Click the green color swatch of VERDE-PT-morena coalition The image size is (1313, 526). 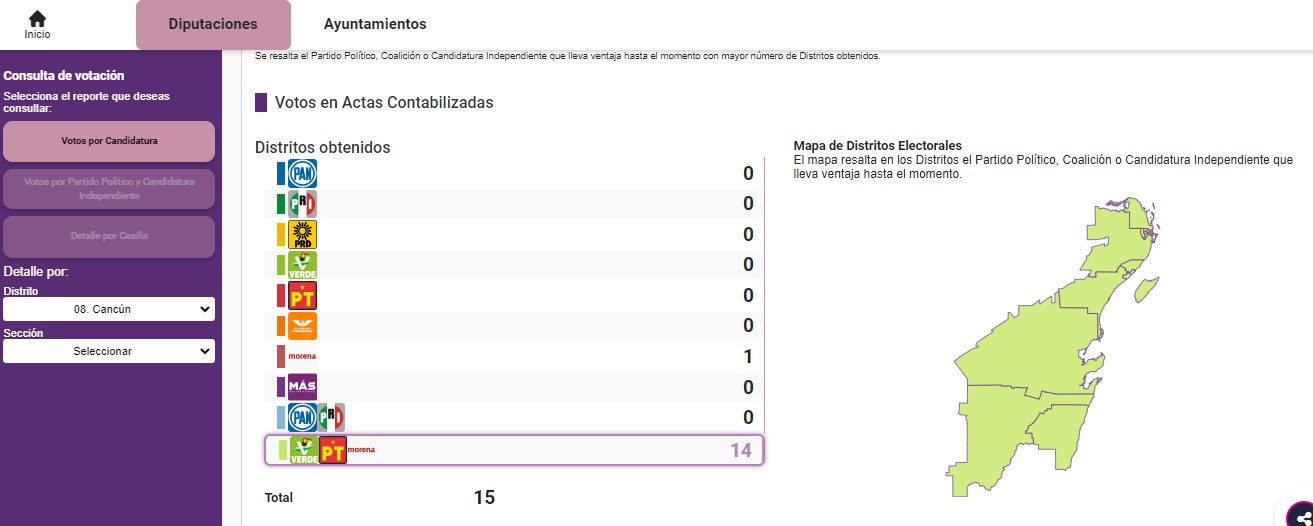(x=282, y=450)
